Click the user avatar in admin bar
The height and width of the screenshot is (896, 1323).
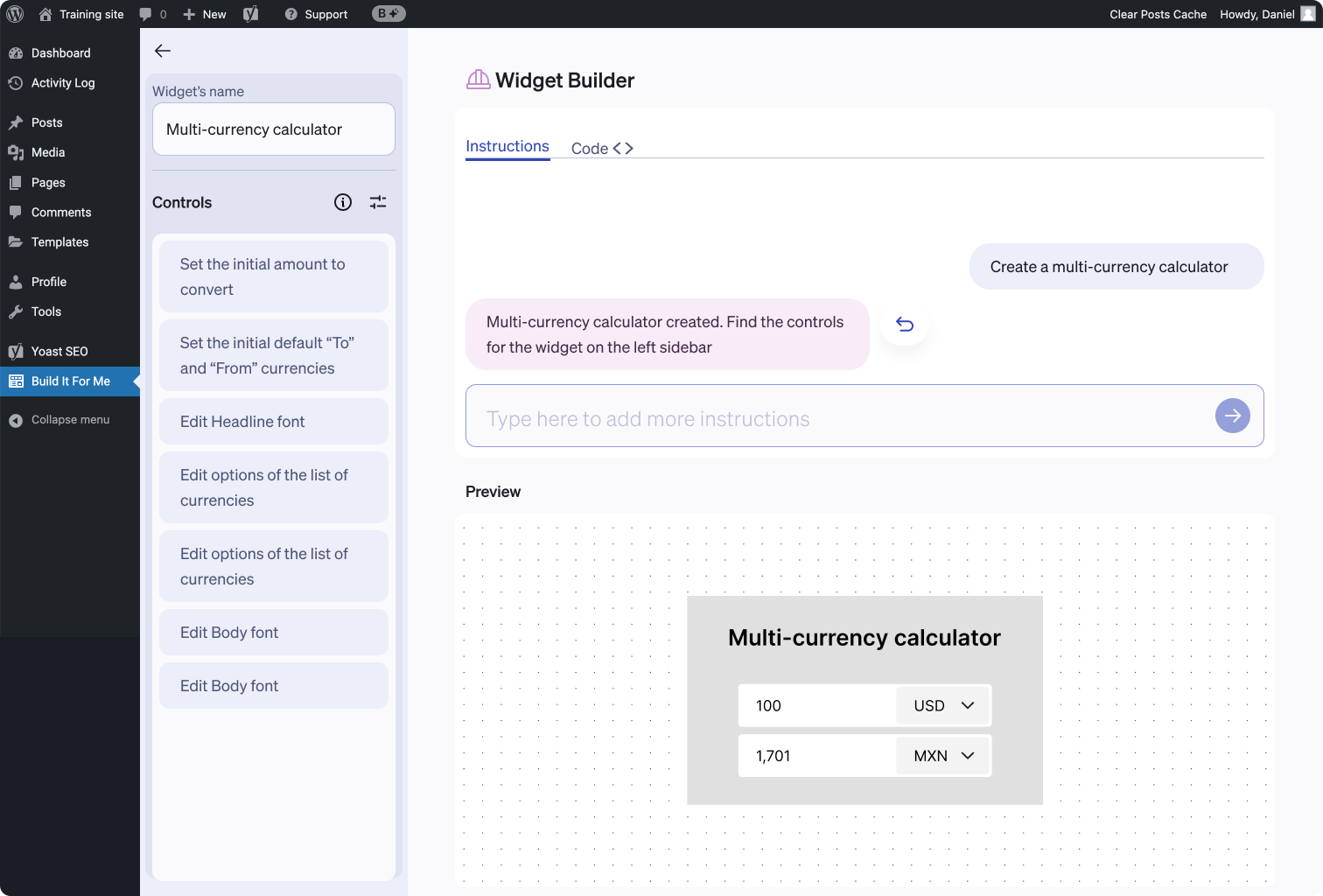tap(1308, 14)
